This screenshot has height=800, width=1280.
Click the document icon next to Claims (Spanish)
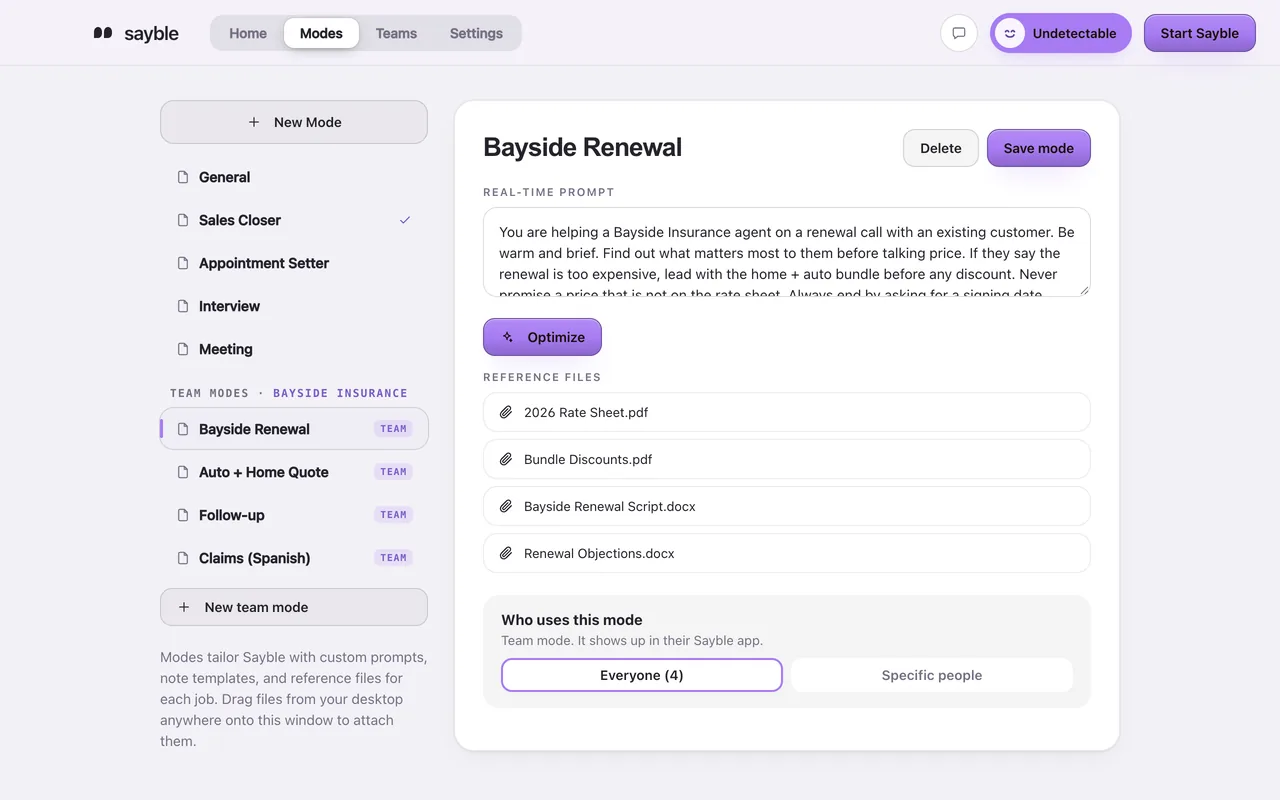click(x=183, y=558)
